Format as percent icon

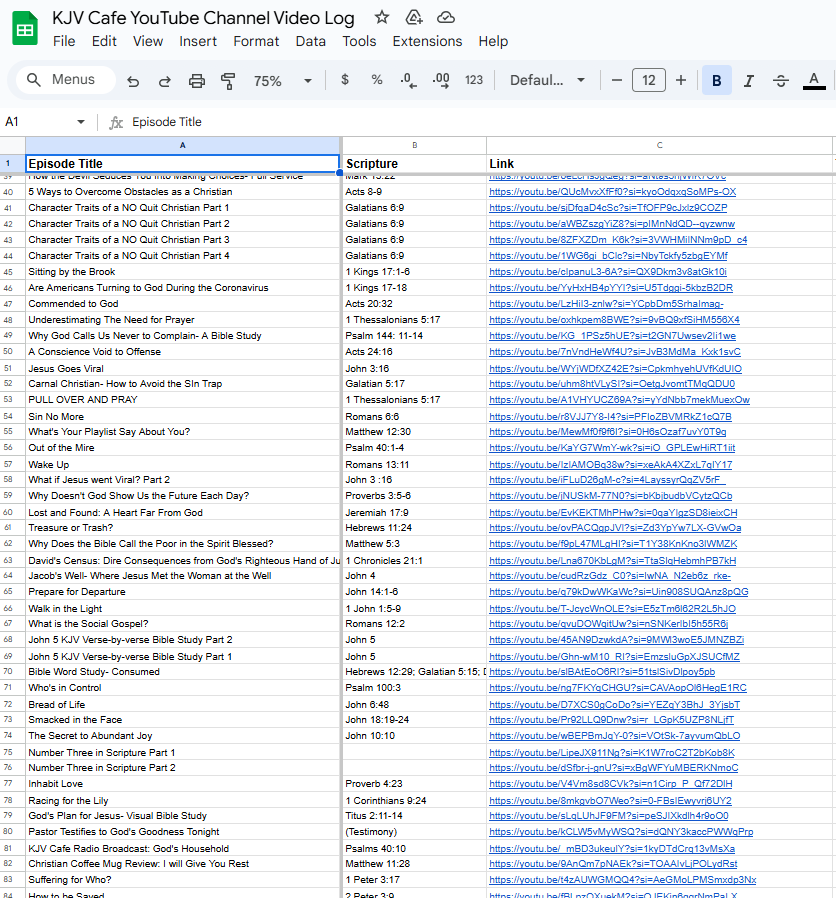[x=377, y=80]
